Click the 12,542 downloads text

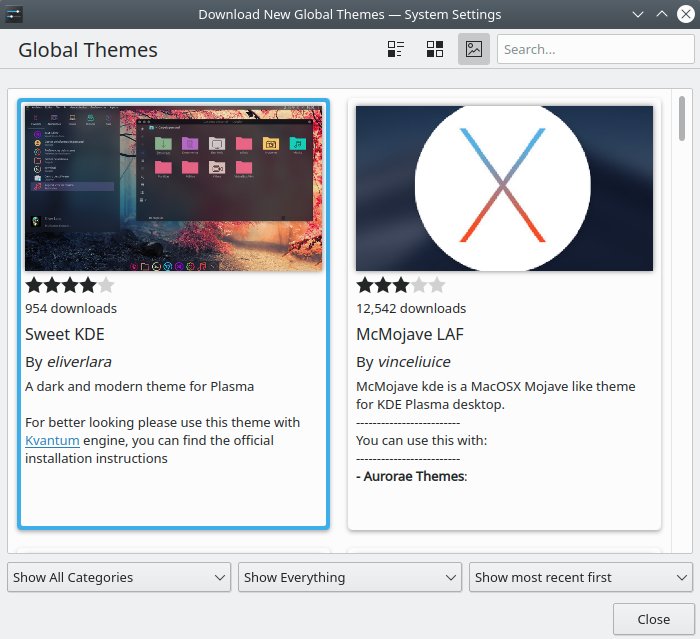411,309
